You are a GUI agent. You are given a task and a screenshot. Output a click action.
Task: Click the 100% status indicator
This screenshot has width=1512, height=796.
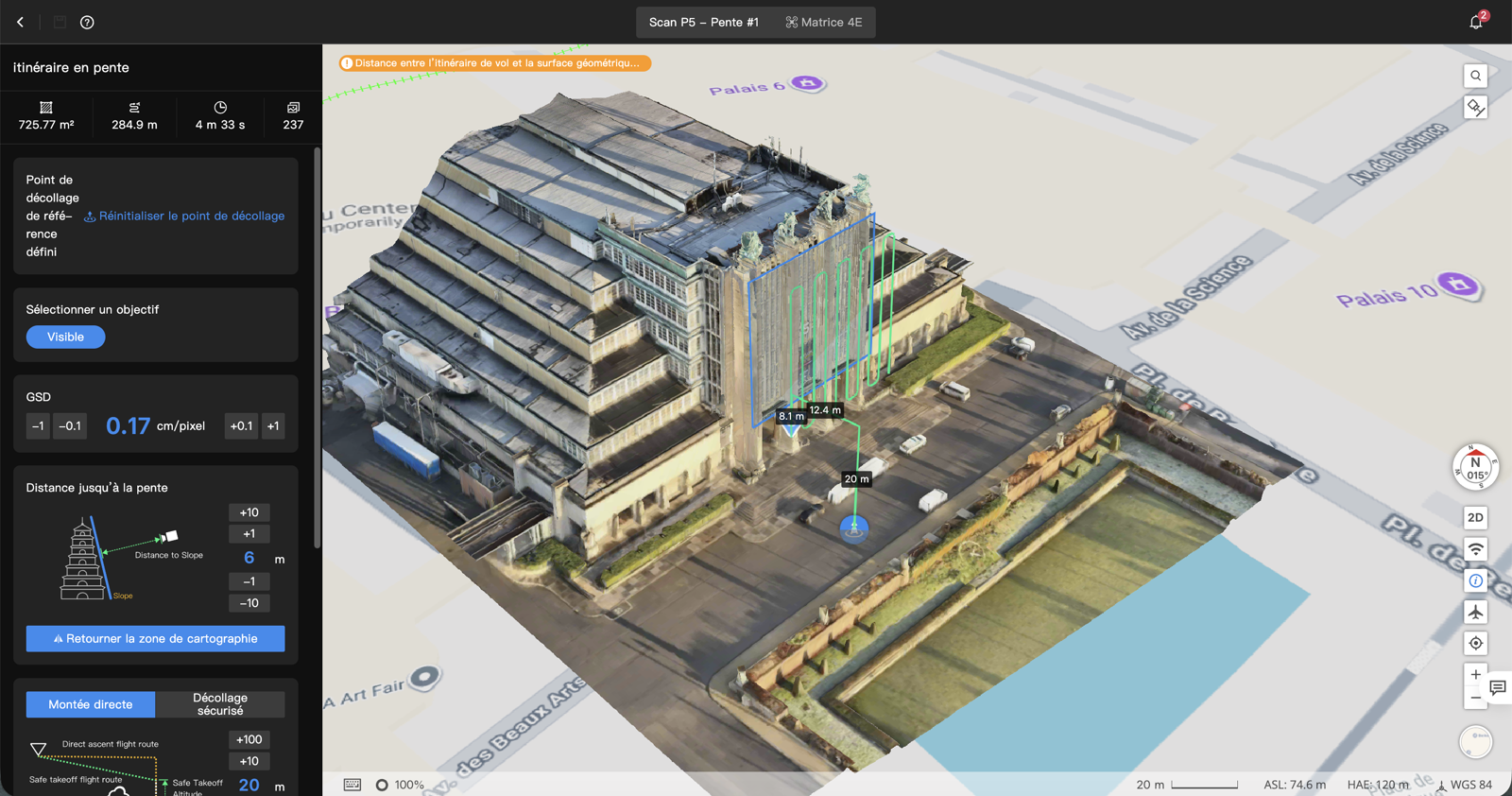click(x=400, y=785)
